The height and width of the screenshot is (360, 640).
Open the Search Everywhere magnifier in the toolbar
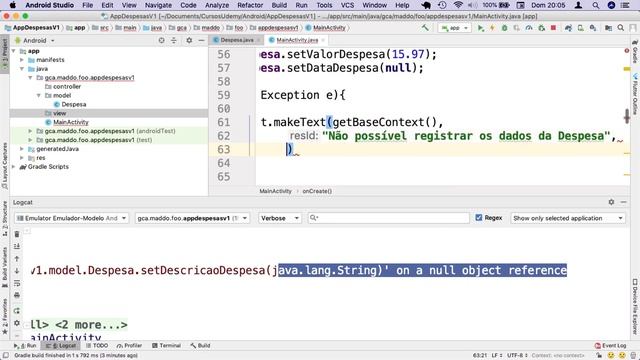tap(620, 28)
